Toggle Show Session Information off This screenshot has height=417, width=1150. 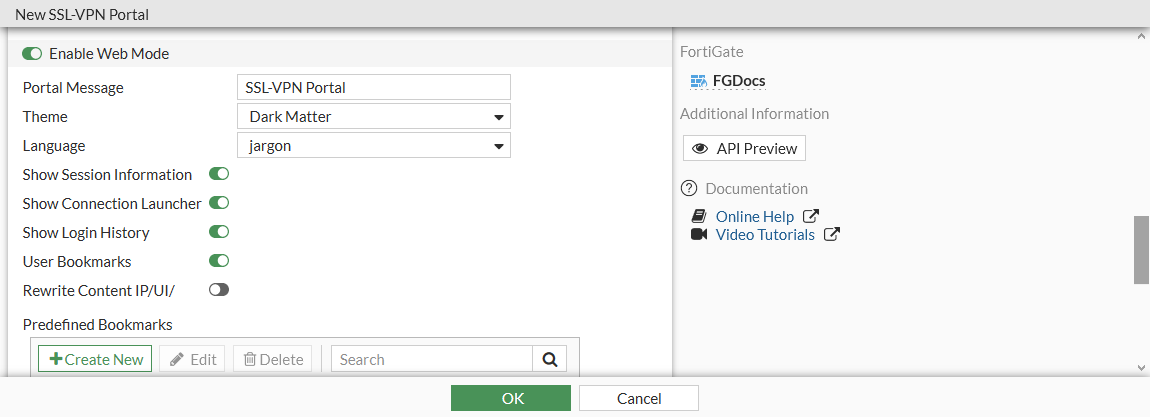[219, 174]
